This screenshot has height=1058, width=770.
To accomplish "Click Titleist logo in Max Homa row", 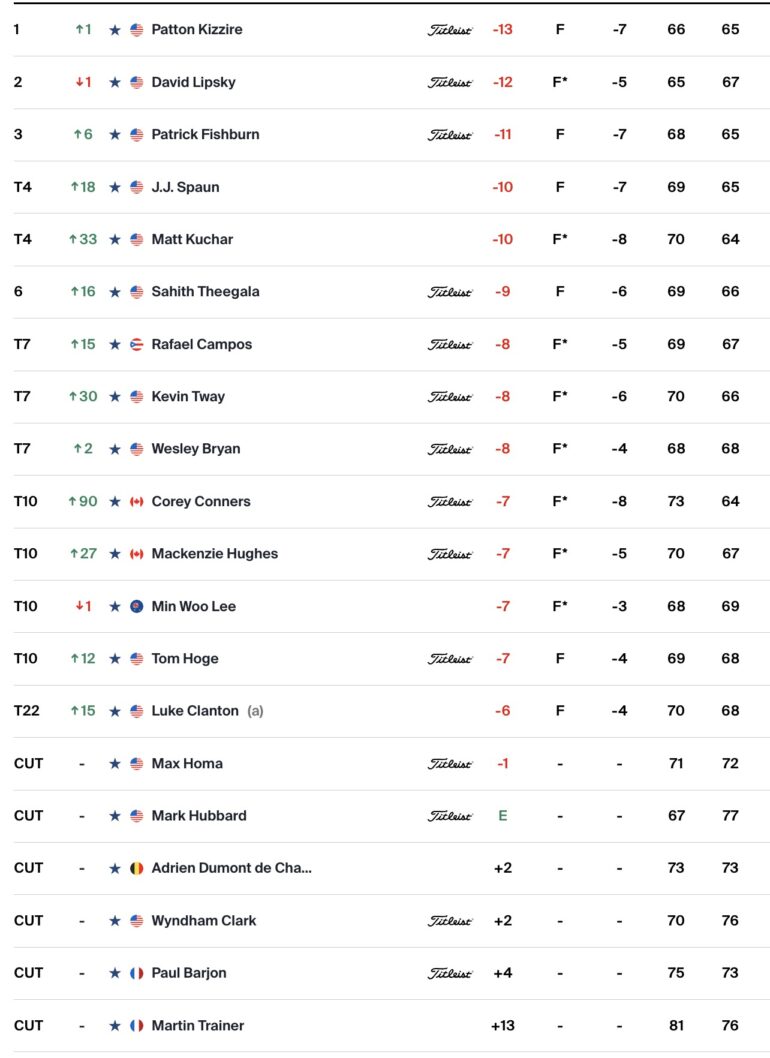I will coord(450,764).
